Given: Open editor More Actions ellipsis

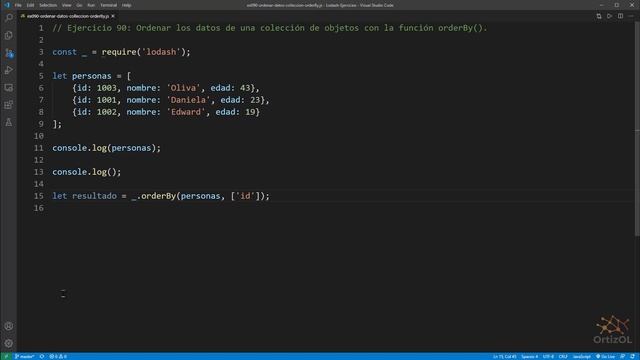Looking at the screenshot, I should point(631,16).
